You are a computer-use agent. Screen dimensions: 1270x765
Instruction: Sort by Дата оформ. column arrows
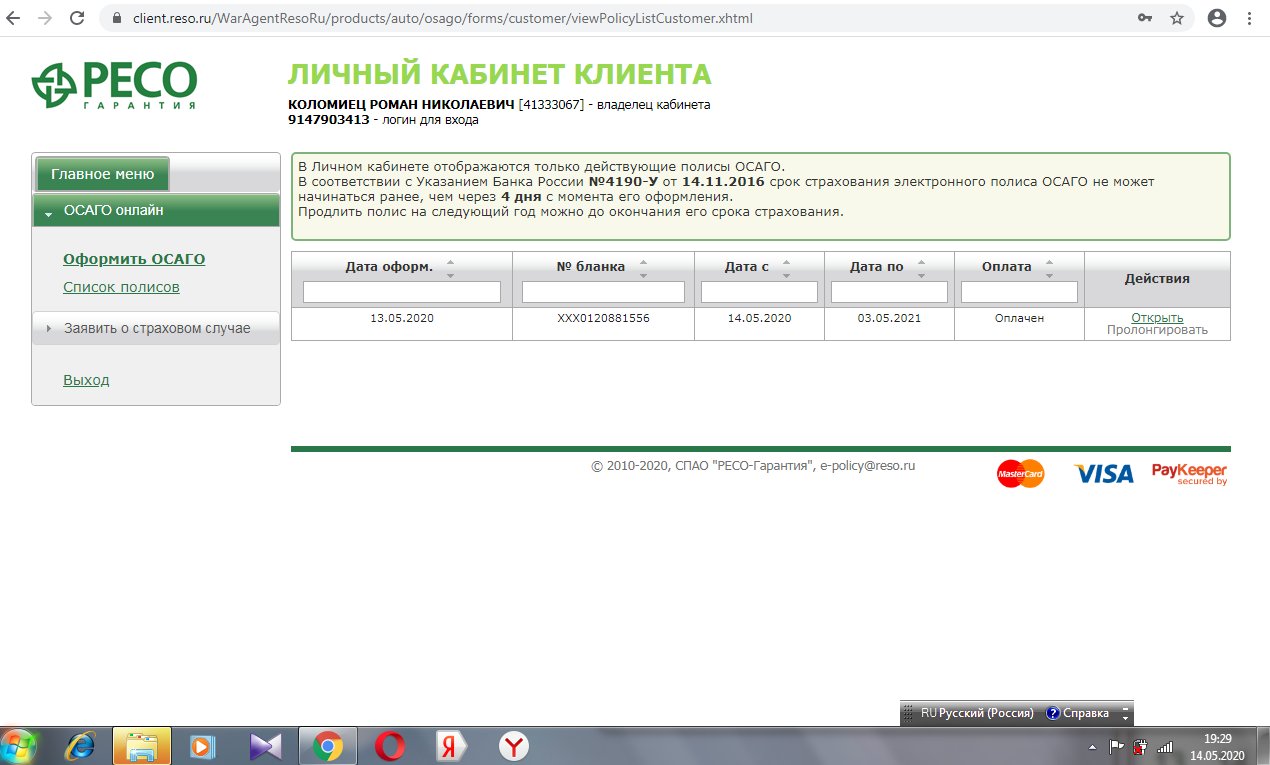(x=450, y=267)
